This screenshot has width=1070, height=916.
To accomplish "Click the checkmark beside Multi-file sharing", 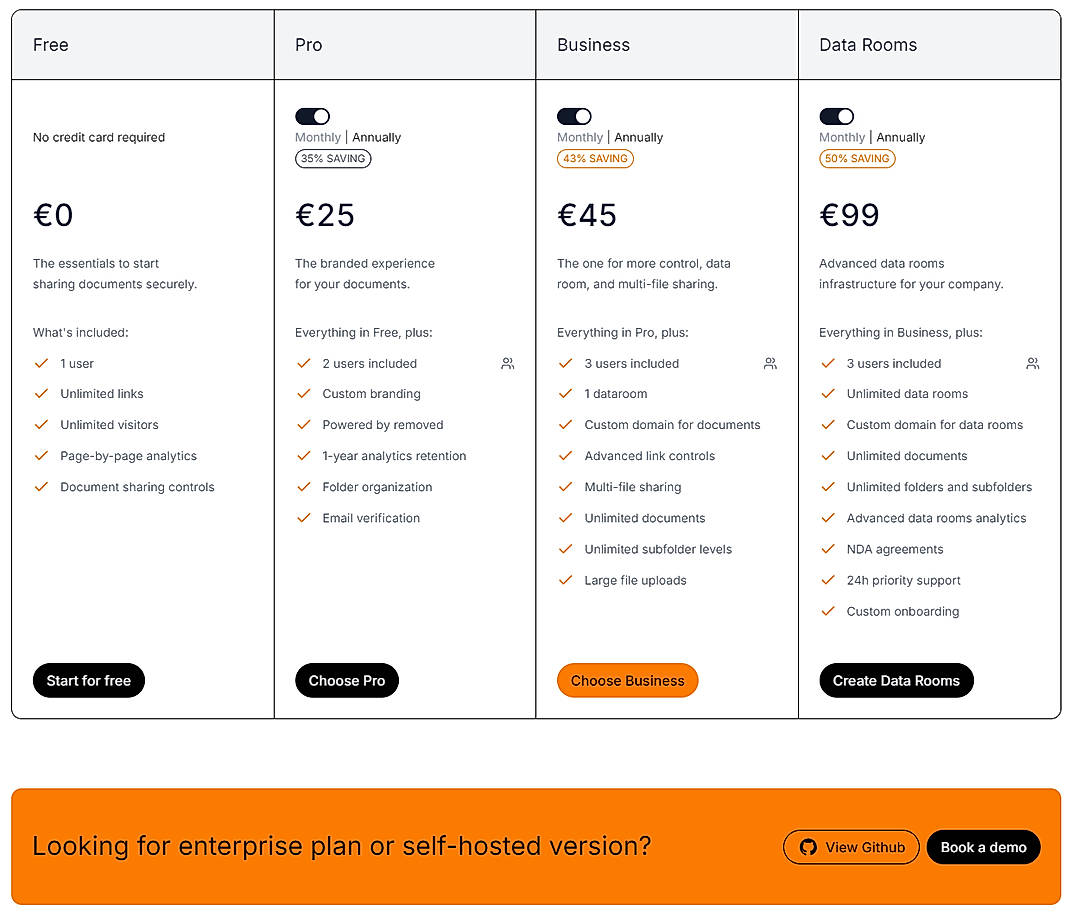I will click(565, 487).
